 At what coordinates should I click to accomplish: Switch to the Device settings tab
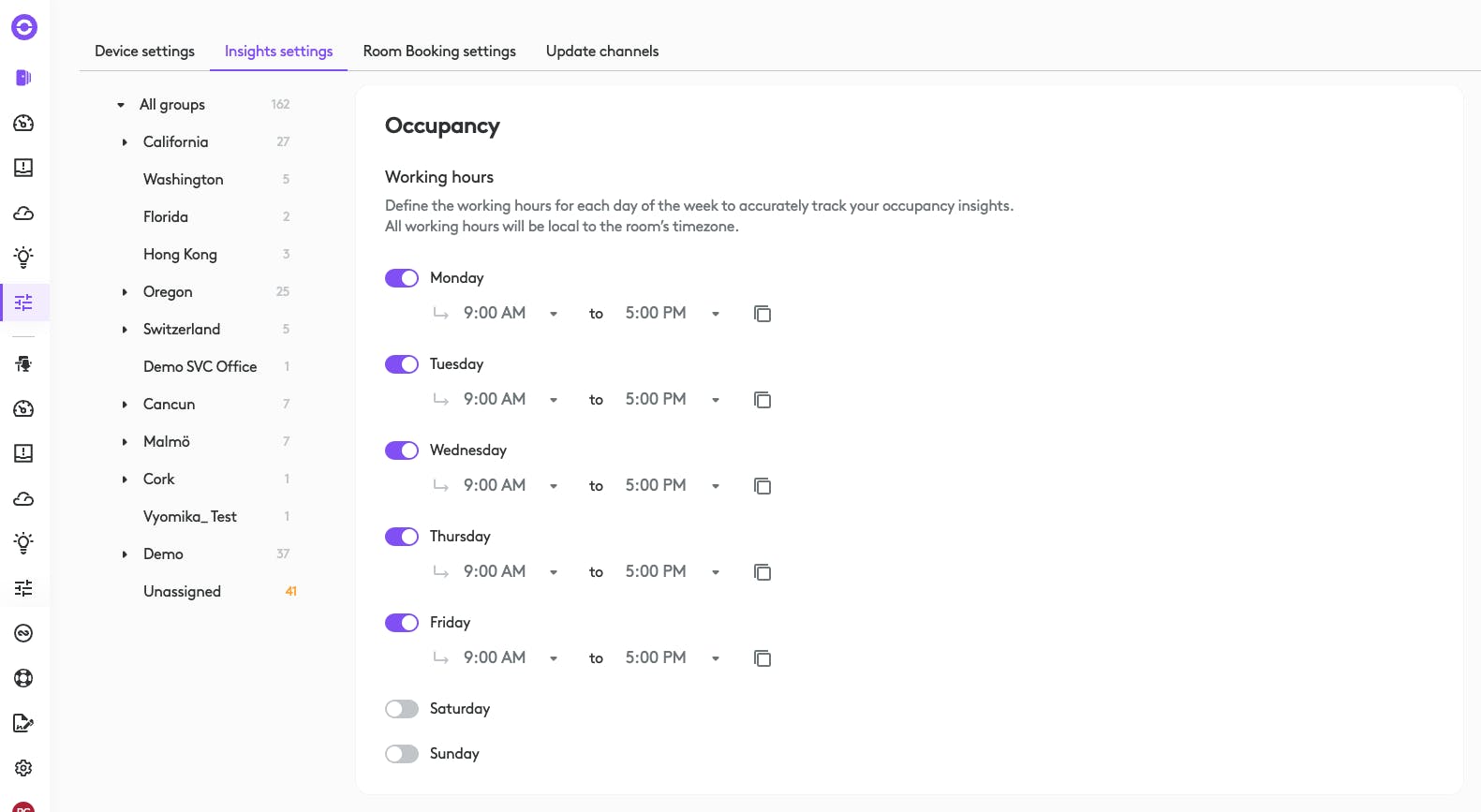point(144,52)
